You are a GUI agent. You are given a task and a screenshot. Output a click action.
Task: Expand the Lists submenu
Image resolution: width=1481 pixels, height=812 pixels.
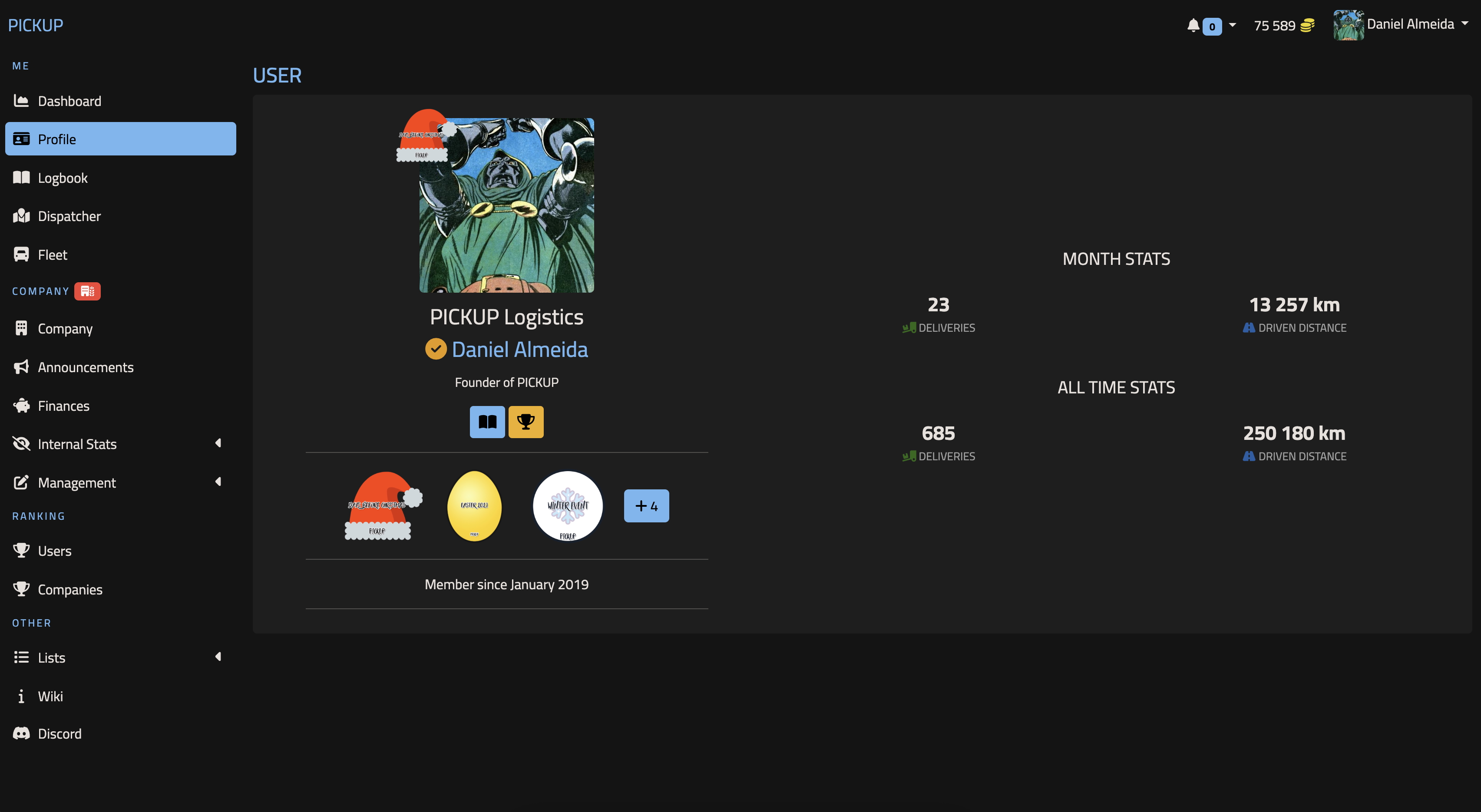tap(218, 657)
